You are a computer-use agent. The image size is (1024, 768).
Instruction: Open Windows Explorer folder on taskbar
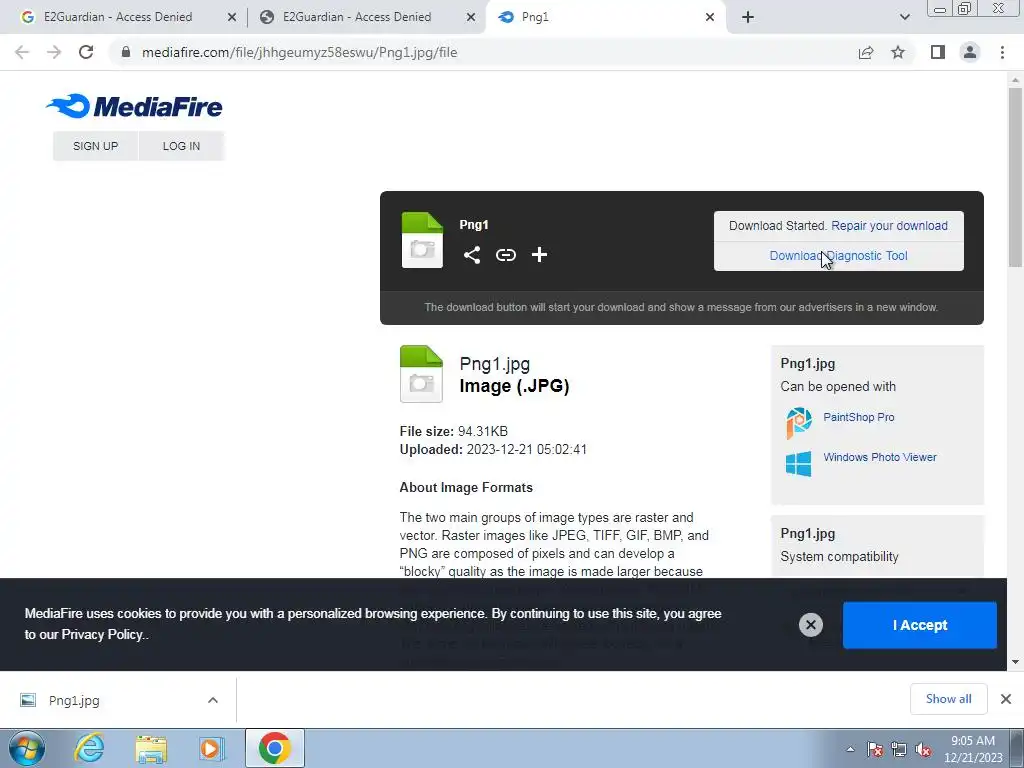151,749
